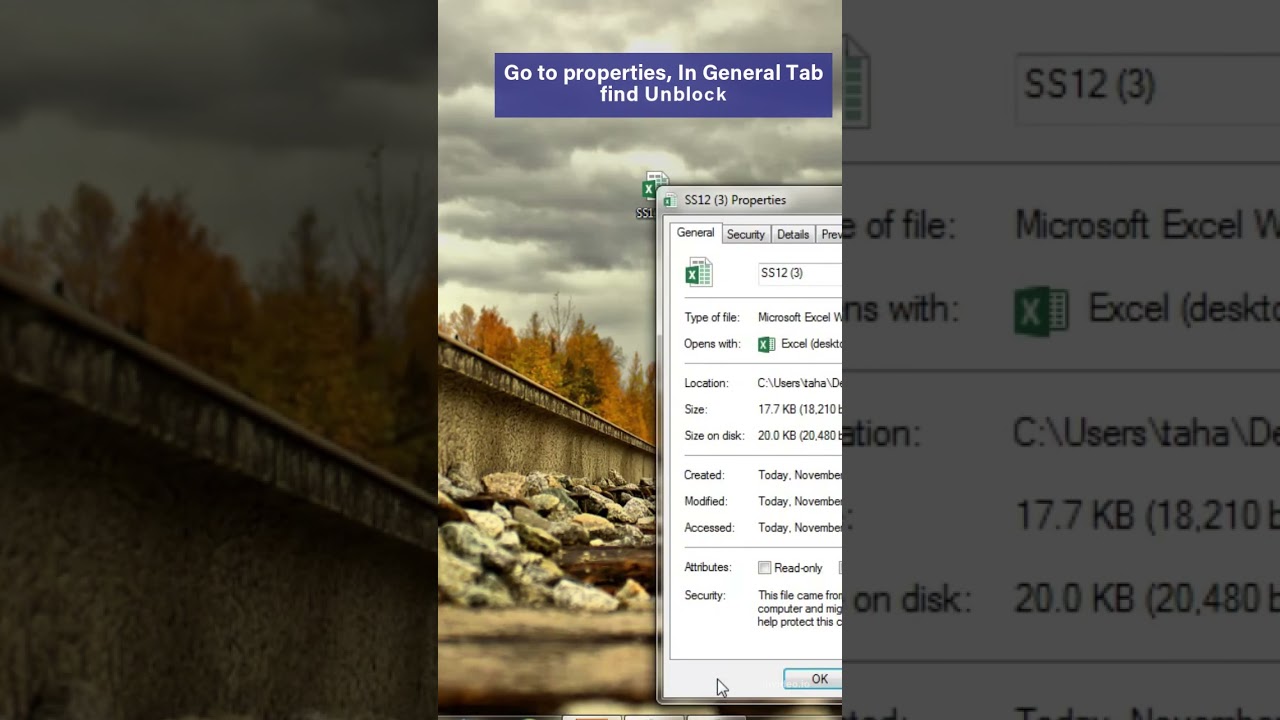Click the C:\Users\taha location path
This screenshot has width=1280, height=720.
point(800,383)
